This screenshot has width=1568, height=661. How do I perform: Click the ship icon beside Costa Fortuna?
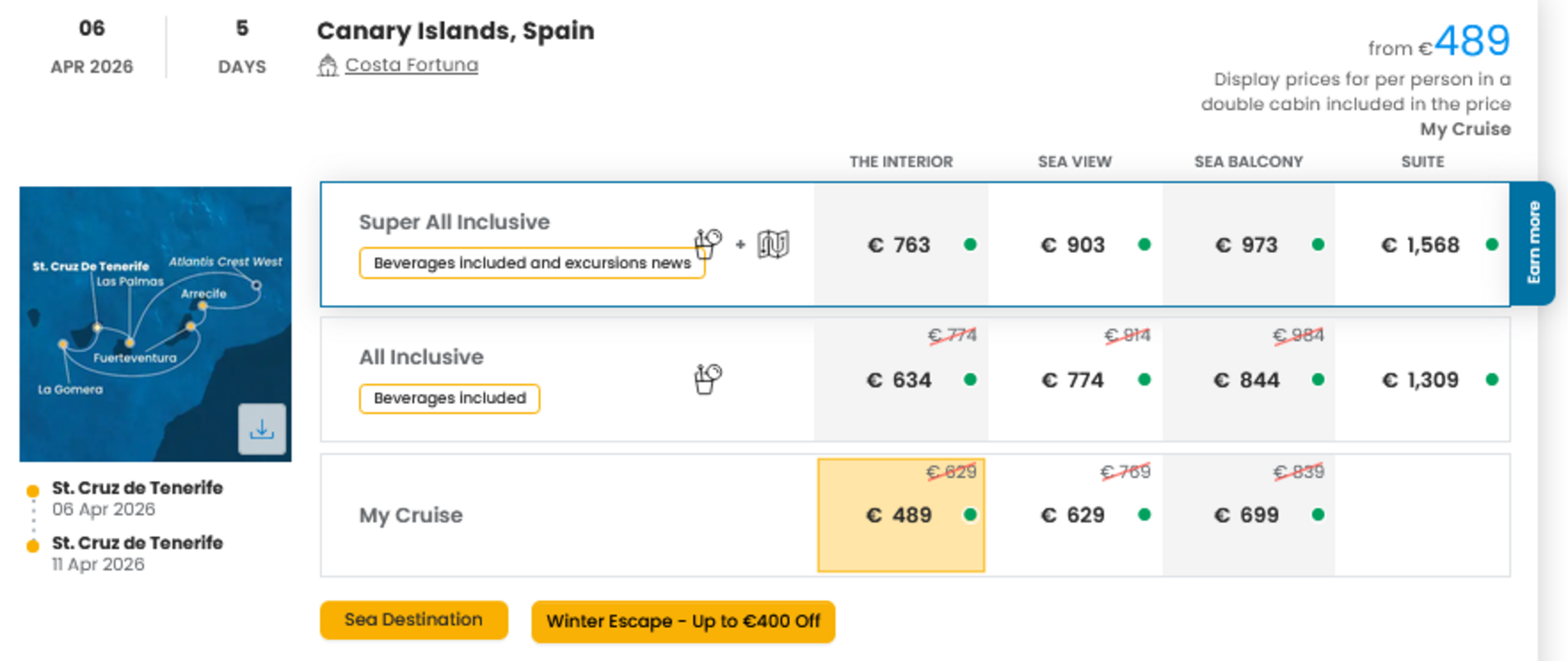click(327, 65)
